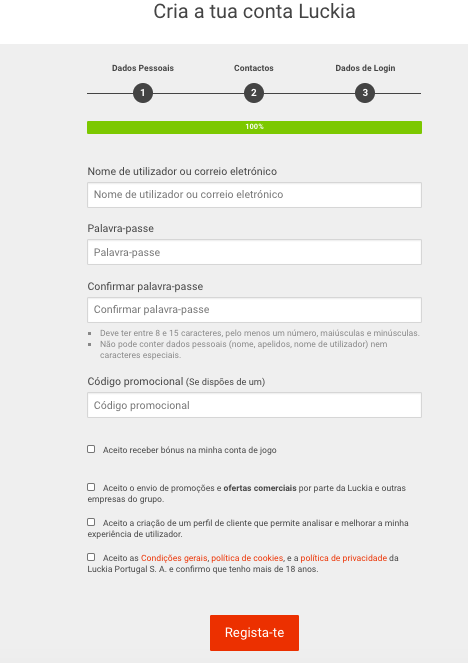Select step 2 circle for Contactos
The height and width of the screenshot is (663, 468).
click(254, 93)
